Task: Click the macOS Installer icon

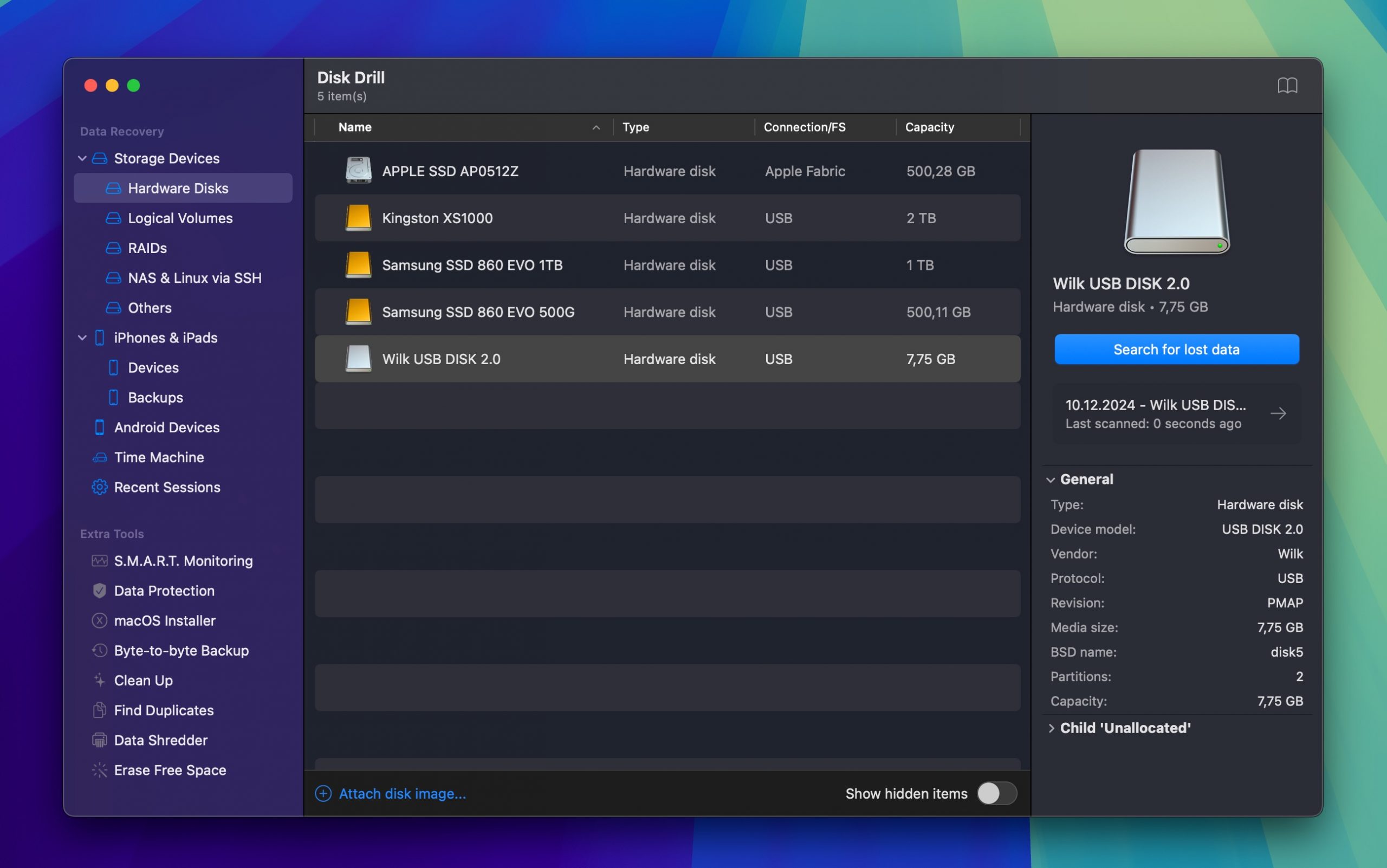Action: click(x=99, y=620)
